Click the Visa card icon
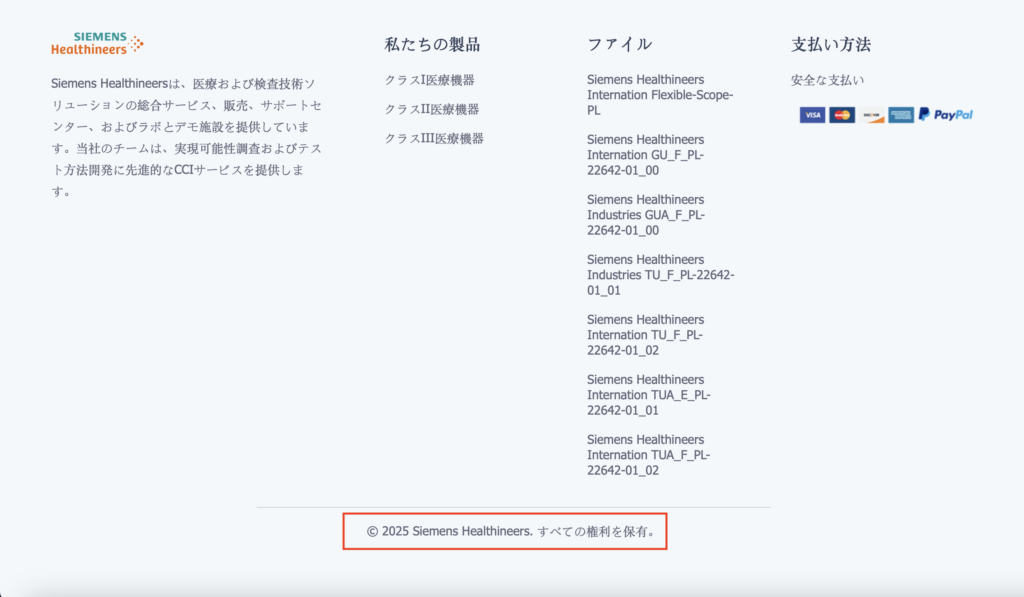Image resolution: width=1024 pixels, height=597 pixels. click(812, 115)
